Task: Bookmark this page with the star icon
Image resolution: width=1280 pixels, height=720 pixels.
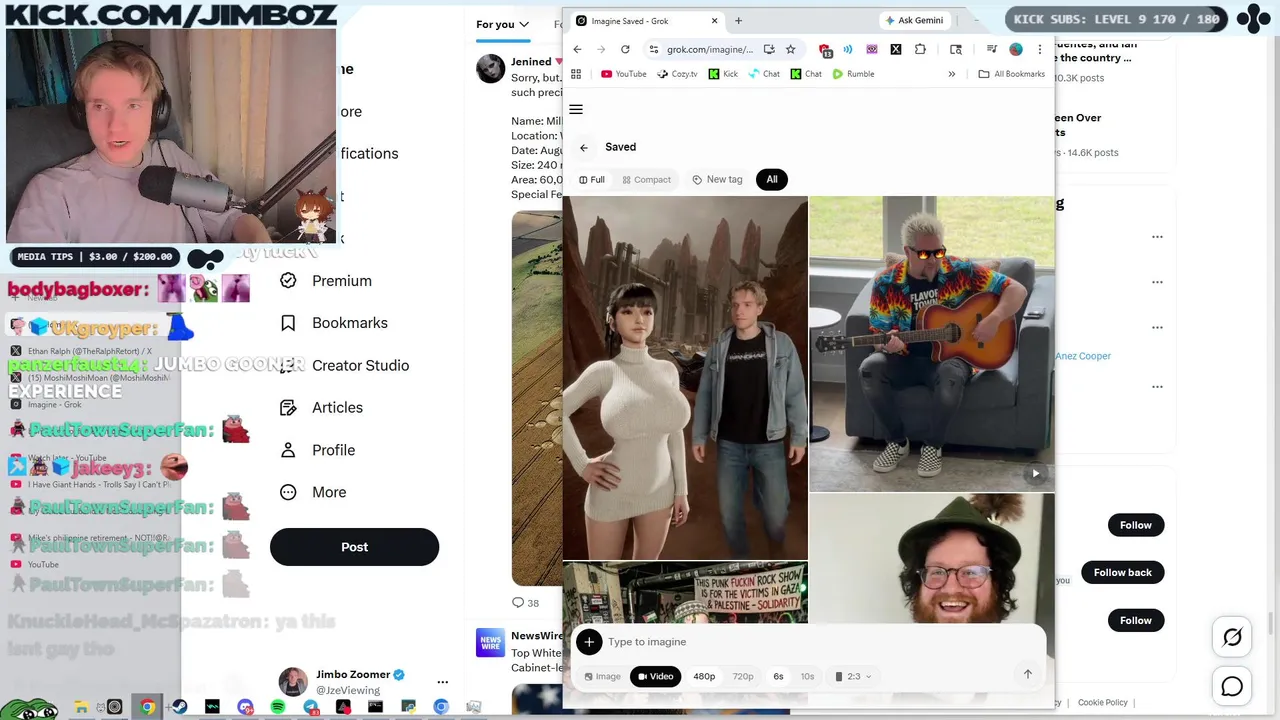Action: coord(790,49)
